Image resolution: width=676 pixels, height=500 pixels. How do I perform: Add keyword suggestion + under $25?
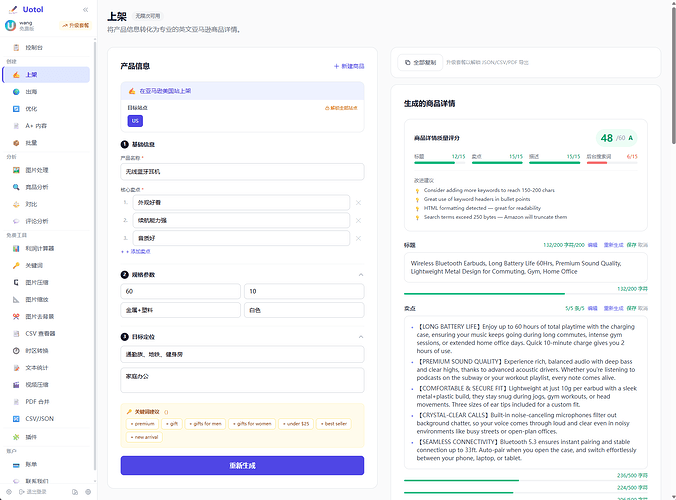pos(296,424)
